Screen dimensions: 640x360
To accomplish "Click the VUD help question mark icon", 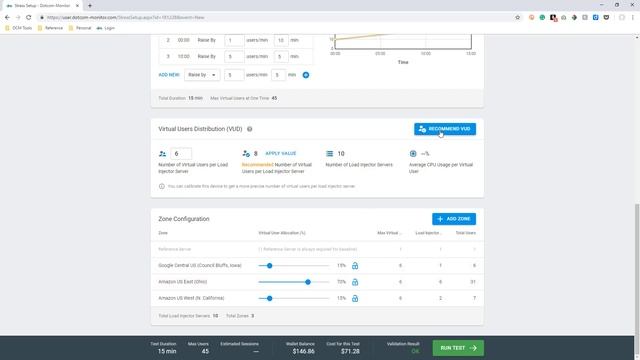I will click(x=249, y=129).
